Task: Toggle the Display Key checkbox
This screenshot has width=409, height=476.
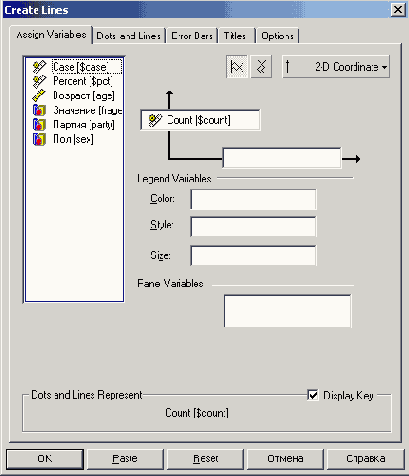Action: tap(313, 395)
